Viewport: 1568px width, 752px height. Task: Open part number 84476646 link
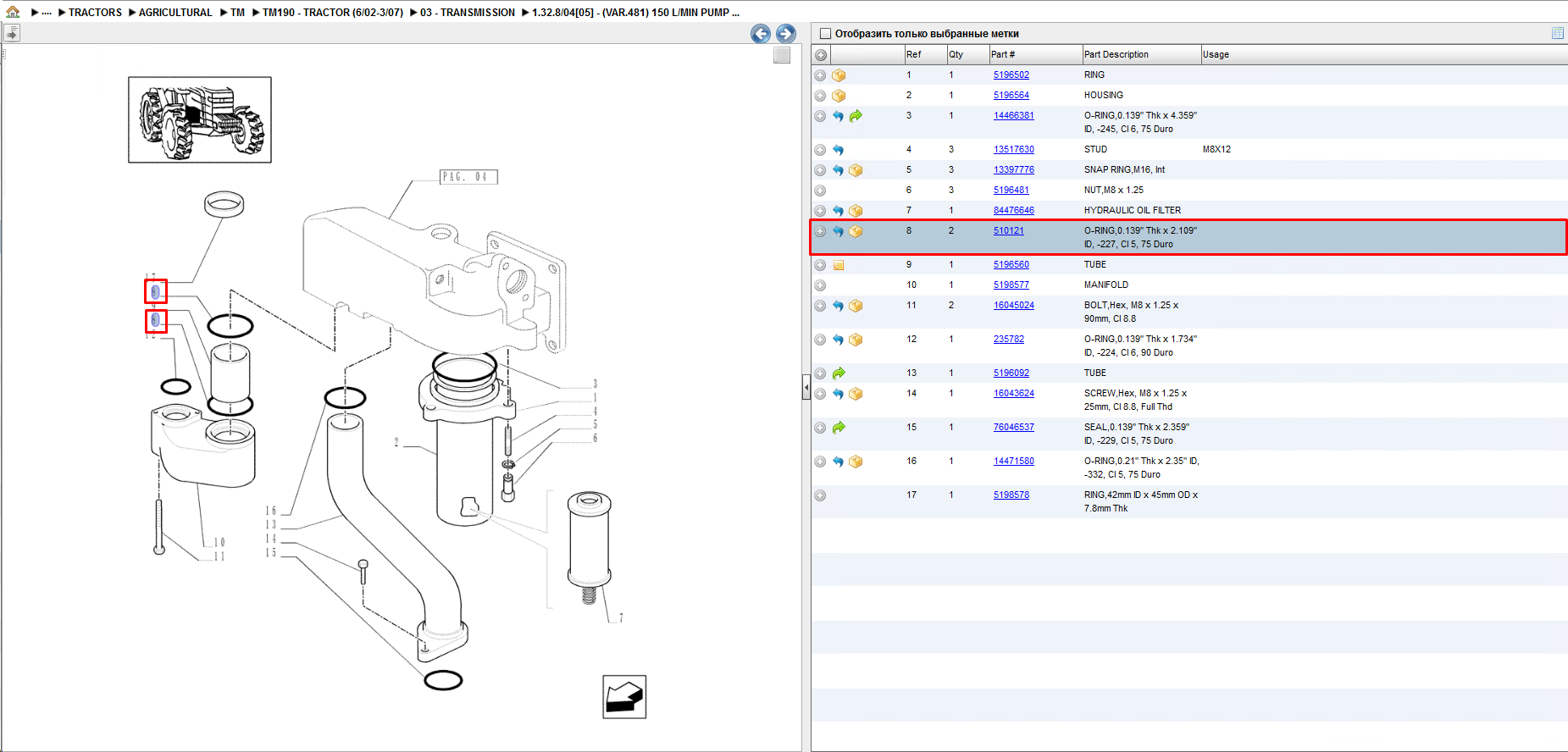pyautogui.click(x=1013, y=210)
